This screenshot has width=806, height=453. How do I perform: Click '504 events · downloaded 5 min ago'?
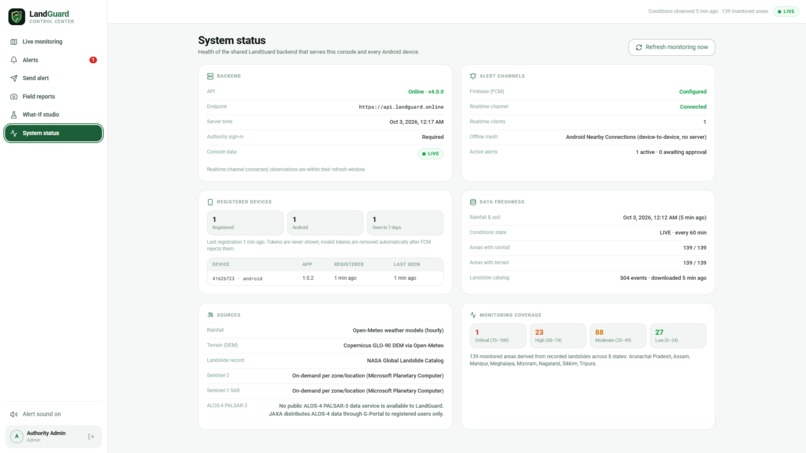click(x=663, y=278)
